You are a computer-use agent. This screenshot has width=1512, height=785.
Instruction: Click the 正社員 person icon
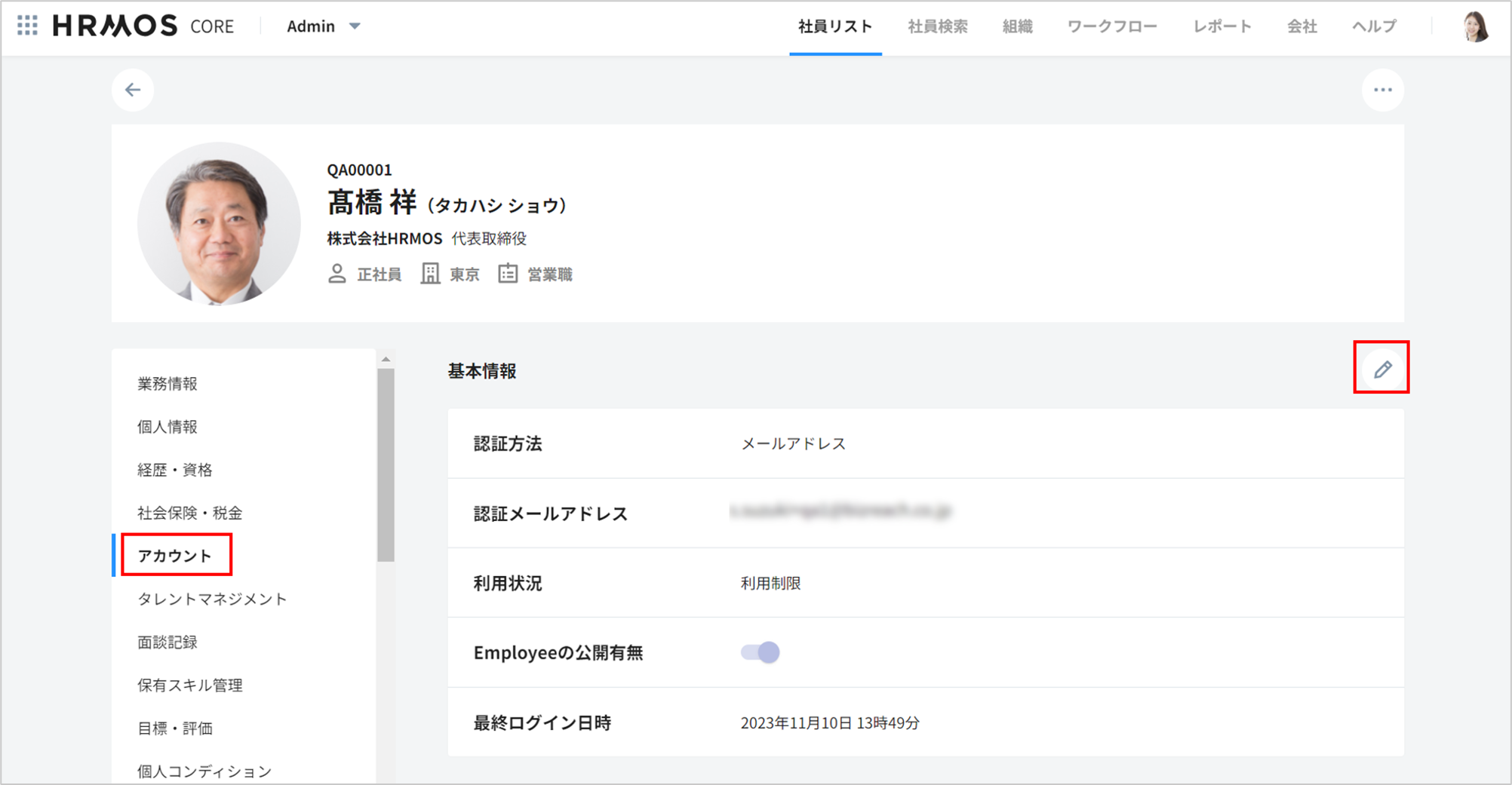(337, 274)
